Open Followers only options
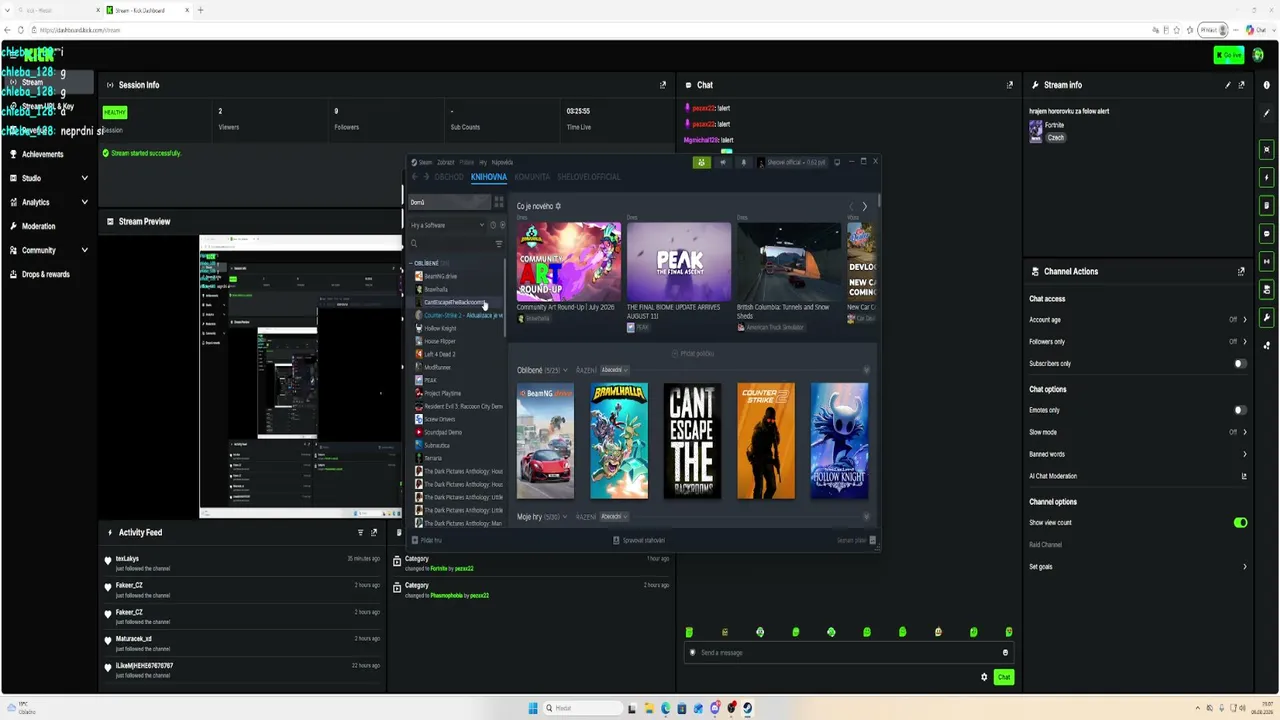 (1138, 342)
